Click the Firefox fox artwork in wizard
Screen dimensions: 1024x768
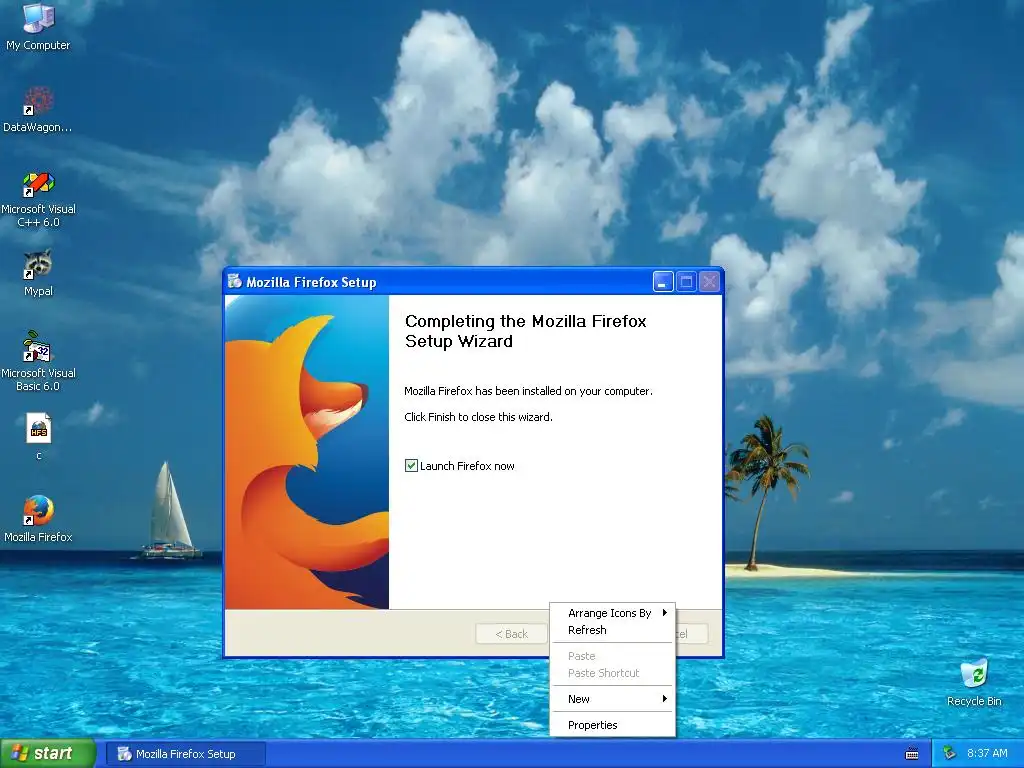tap(307, 452)
